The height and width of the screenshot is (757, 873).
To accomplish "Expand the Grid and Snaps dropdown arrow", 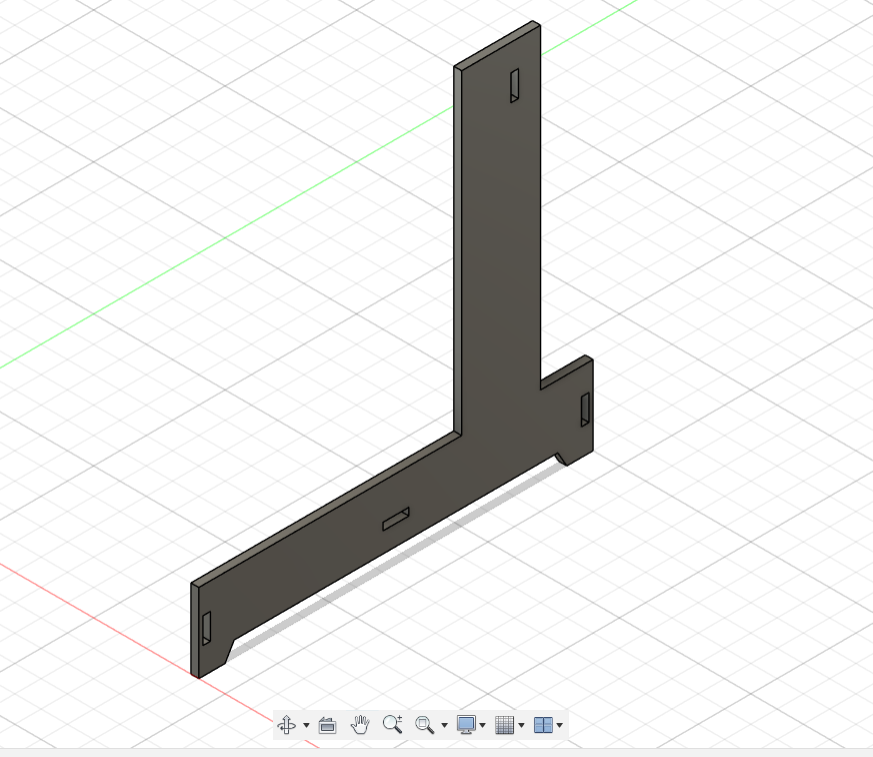I will [x=521, y=725].
